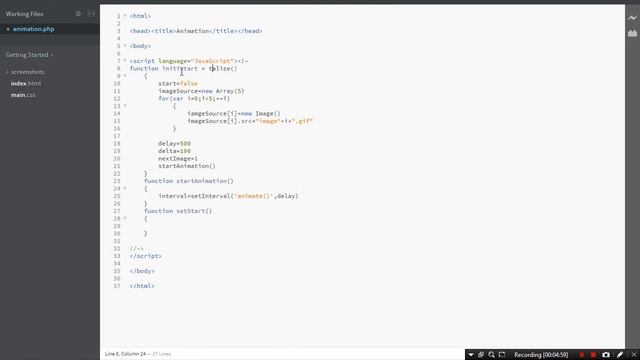Place cursor on 'delay=500' line
The image size is (640, 360).
point(174,144)
